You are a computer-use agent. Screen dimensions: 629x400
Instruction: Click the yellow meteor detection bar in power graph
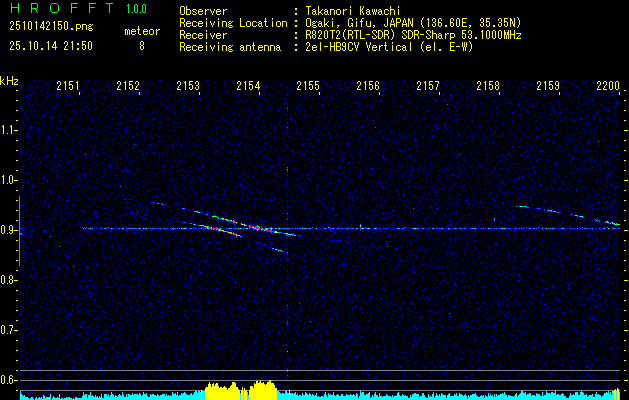pos(241,390)
